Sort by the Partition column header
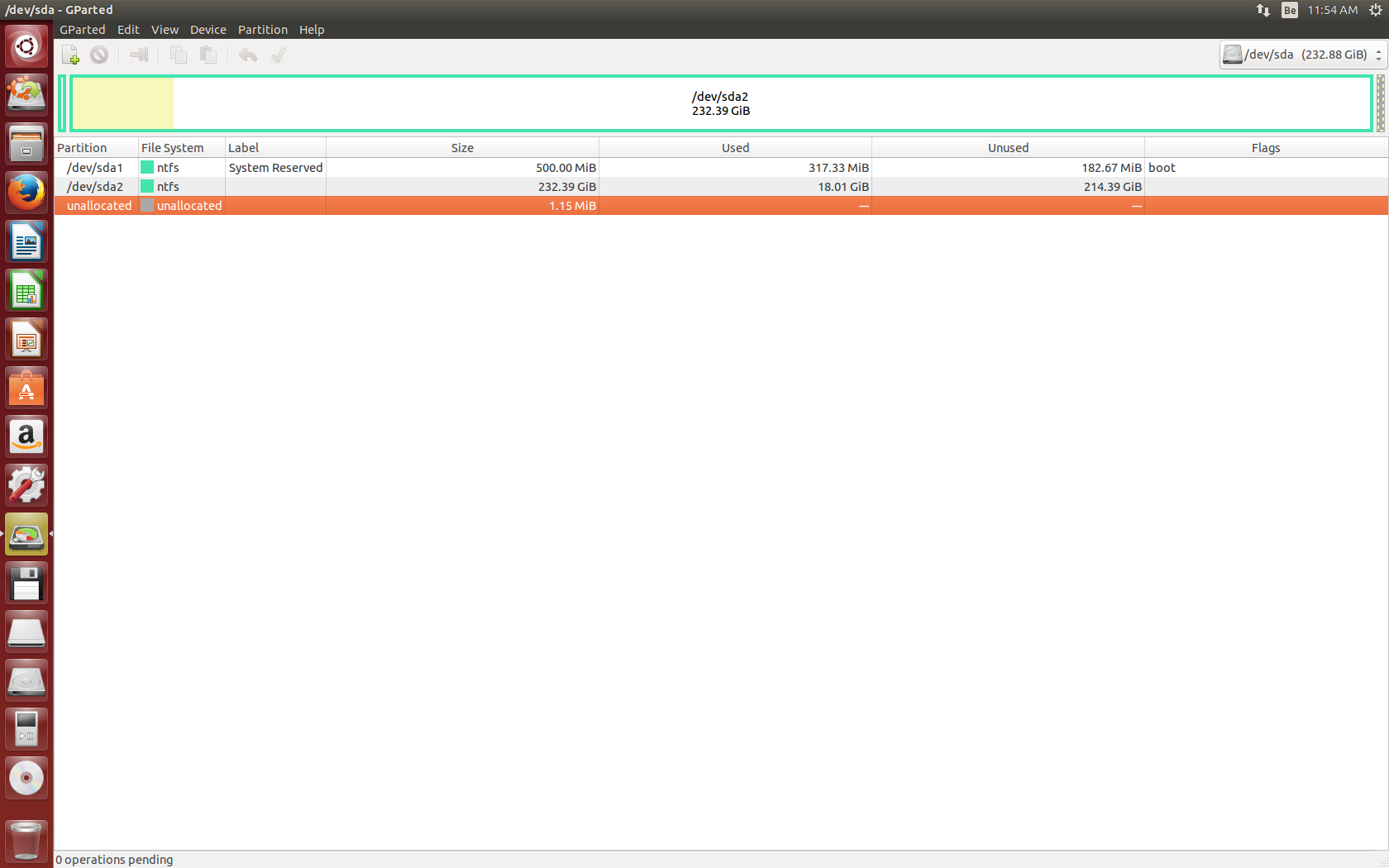1389x868 pixels. coord(96,148)
